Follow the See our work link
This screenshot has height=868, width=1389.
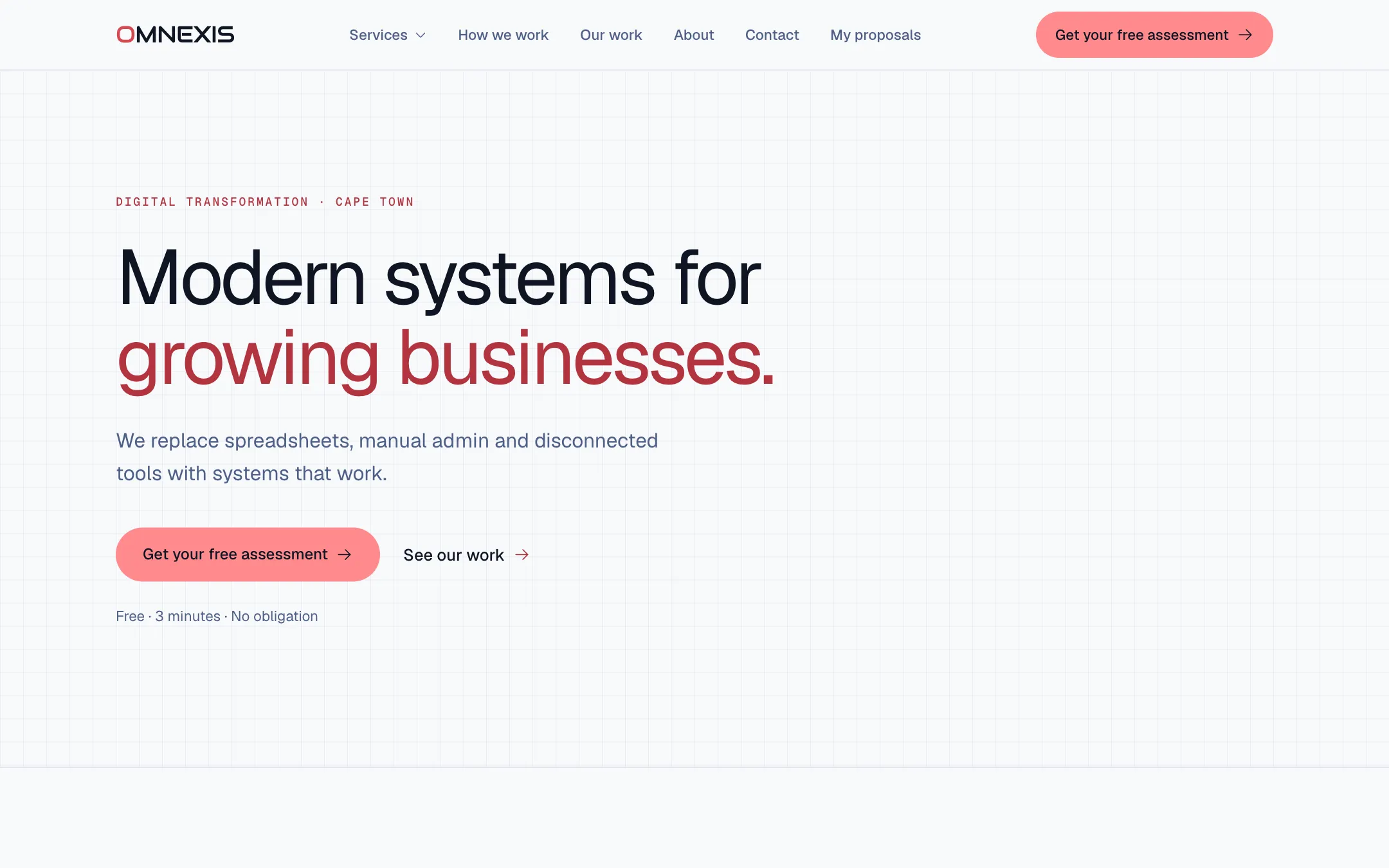(x=466, y=555)
